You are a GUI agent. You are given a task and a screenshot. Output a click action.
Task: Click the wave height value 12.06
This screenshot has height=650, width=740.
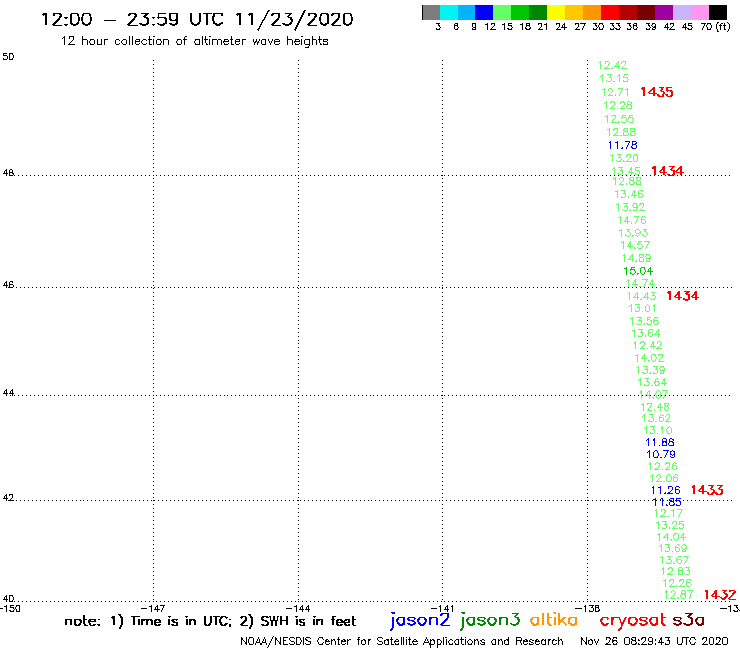pyautogui.click(x=664, y=479)
